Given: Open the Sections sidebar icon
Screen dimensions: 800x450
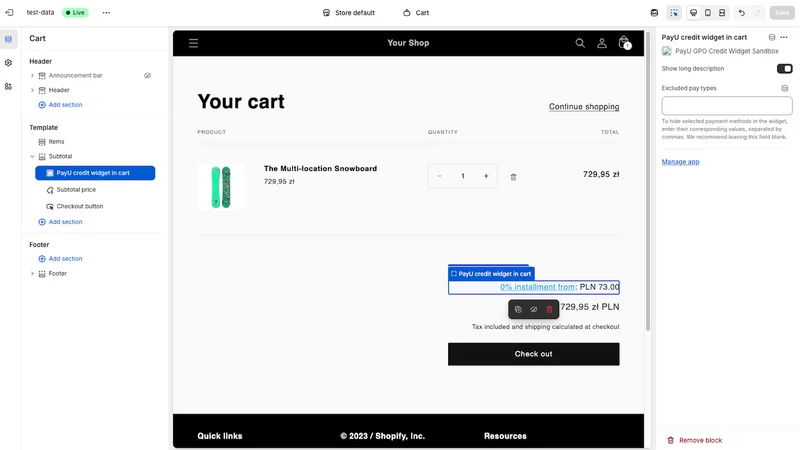Looking at the screenshot, I should point(8,39).
